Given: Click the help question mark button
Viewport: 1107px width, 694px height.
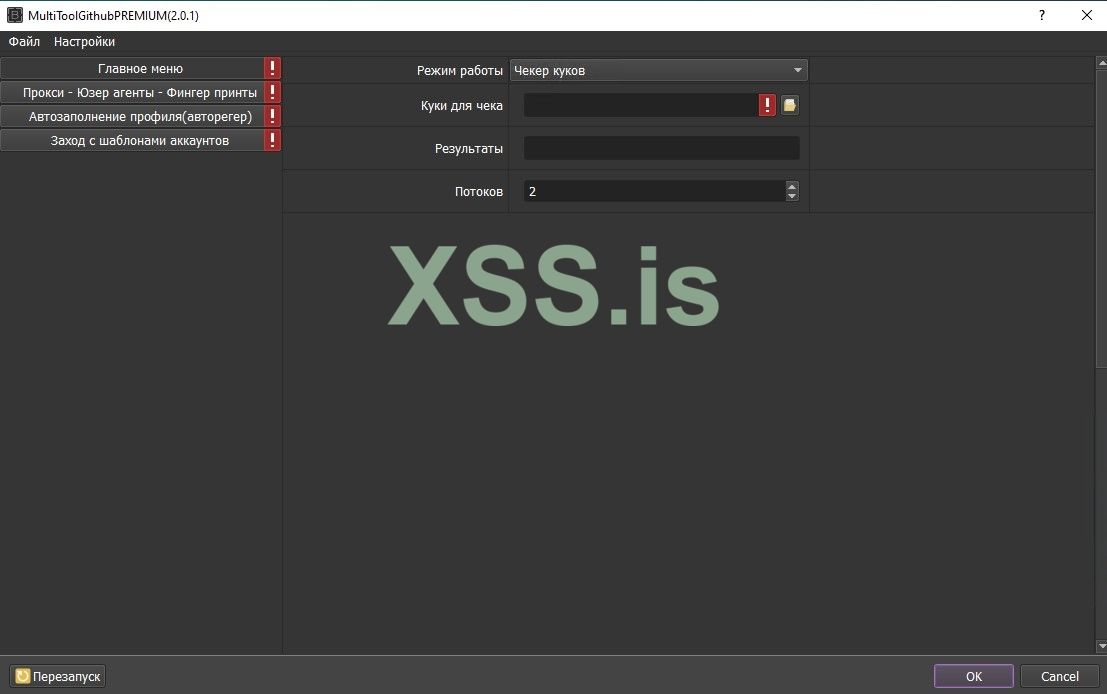Looking at the screenshot, I should pos(1041,16).
